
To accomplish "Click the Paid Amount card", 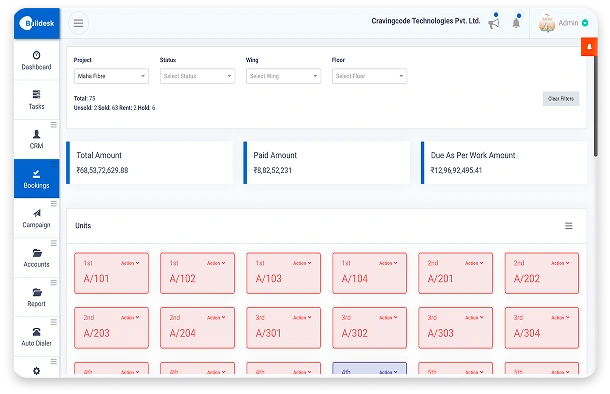I will 327,163.
